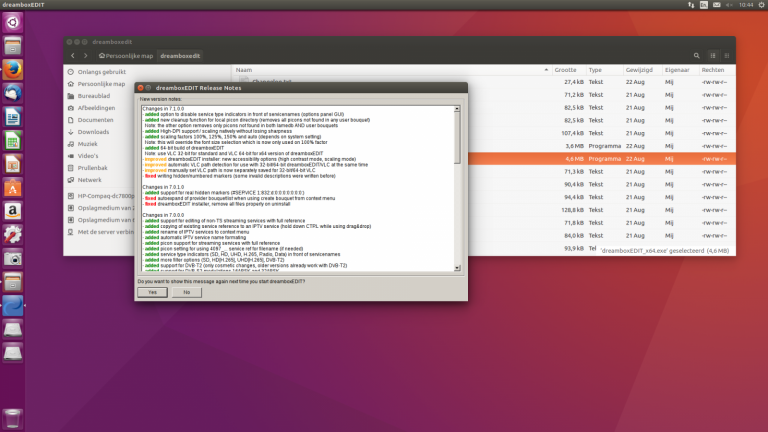Image resolution: width=768 pixels, height=432 pixels.
Task: Sort files by Gewijzigd column
Action: pos(638,70)
